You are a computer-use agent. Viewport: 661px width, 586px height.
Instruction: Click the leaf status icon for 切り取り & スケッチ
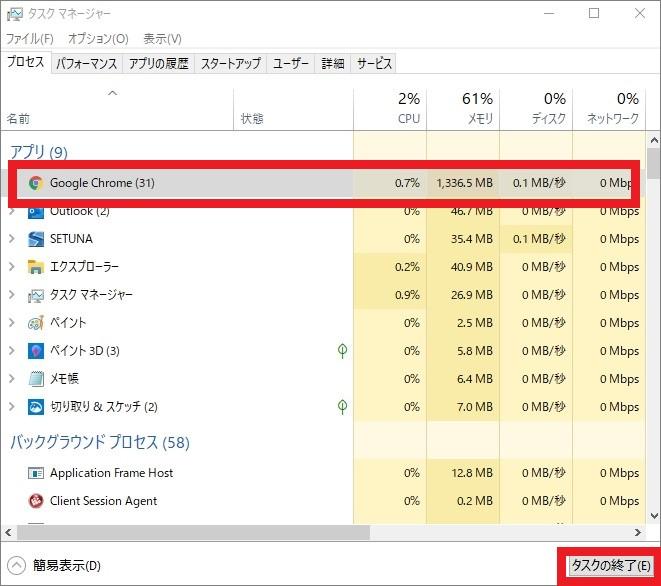click(342, 407)
